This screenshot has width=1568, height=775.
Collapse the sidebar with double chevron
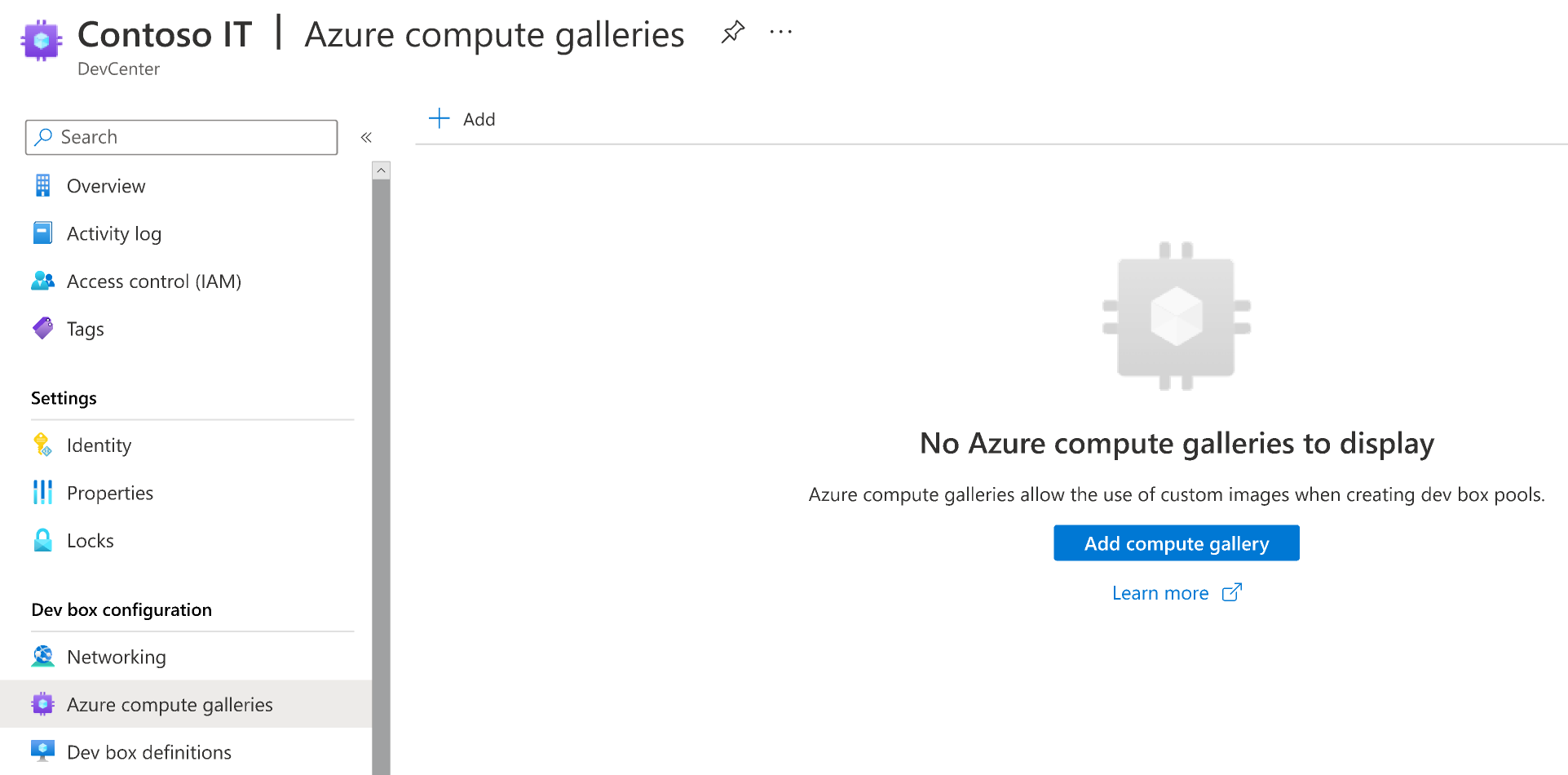click(x=366, y=137)
